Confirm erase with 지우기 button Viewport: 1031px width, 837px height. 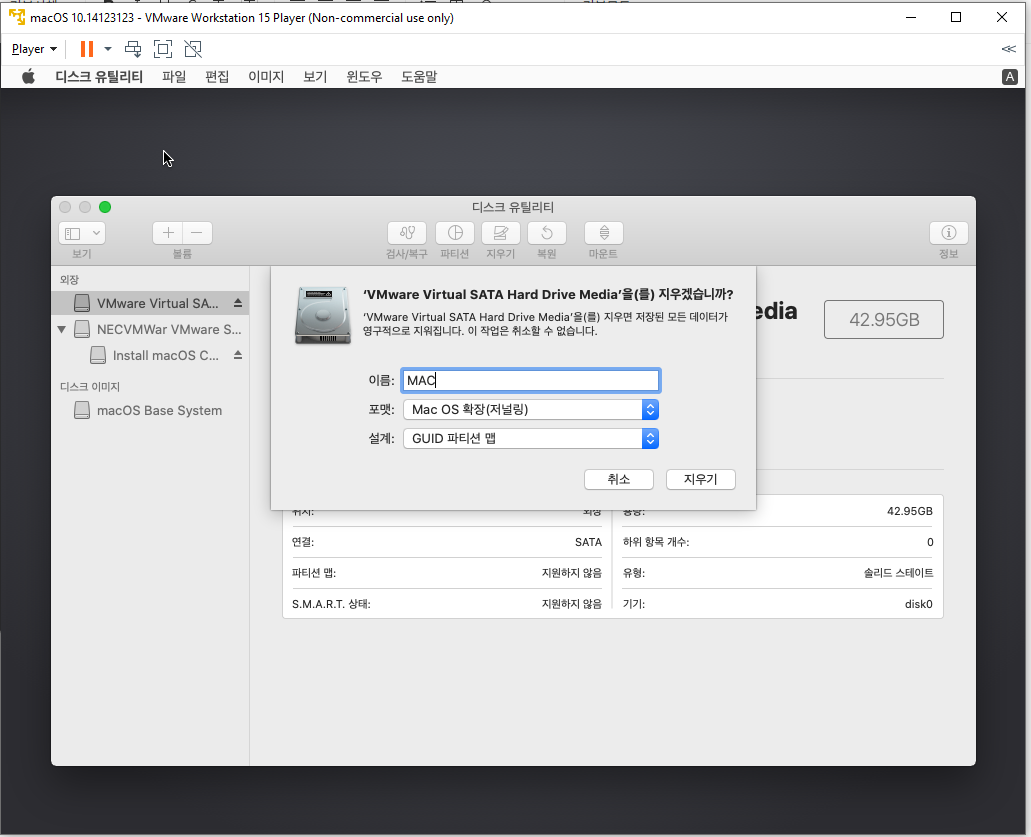(700, 479)
